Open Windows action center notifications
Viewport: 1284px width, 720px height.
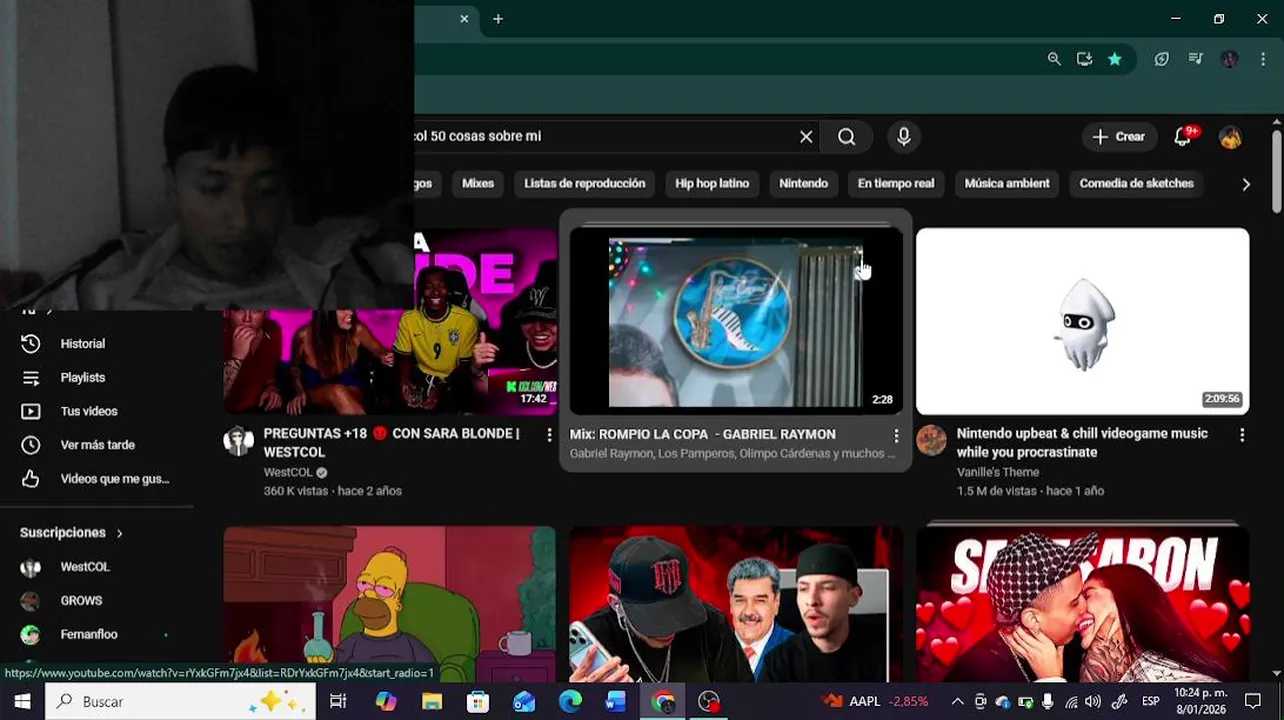tap(1253, 701)
